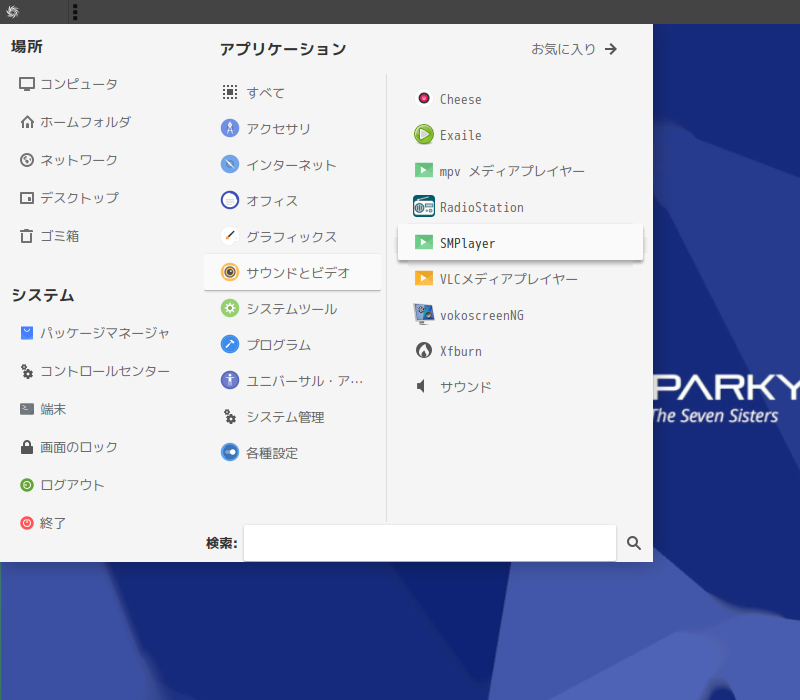
Task: Select the インターネット category icon
Action: coord(230,164)
